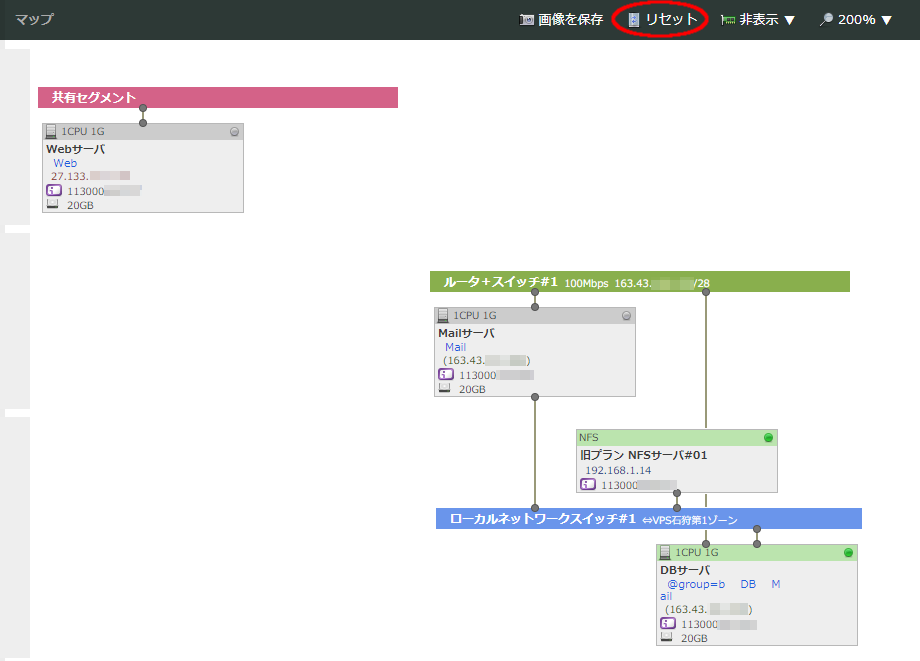Viewport: 920px width, 661px height.
Task: Toggle the Web server power status indicator
Action: 234,131
